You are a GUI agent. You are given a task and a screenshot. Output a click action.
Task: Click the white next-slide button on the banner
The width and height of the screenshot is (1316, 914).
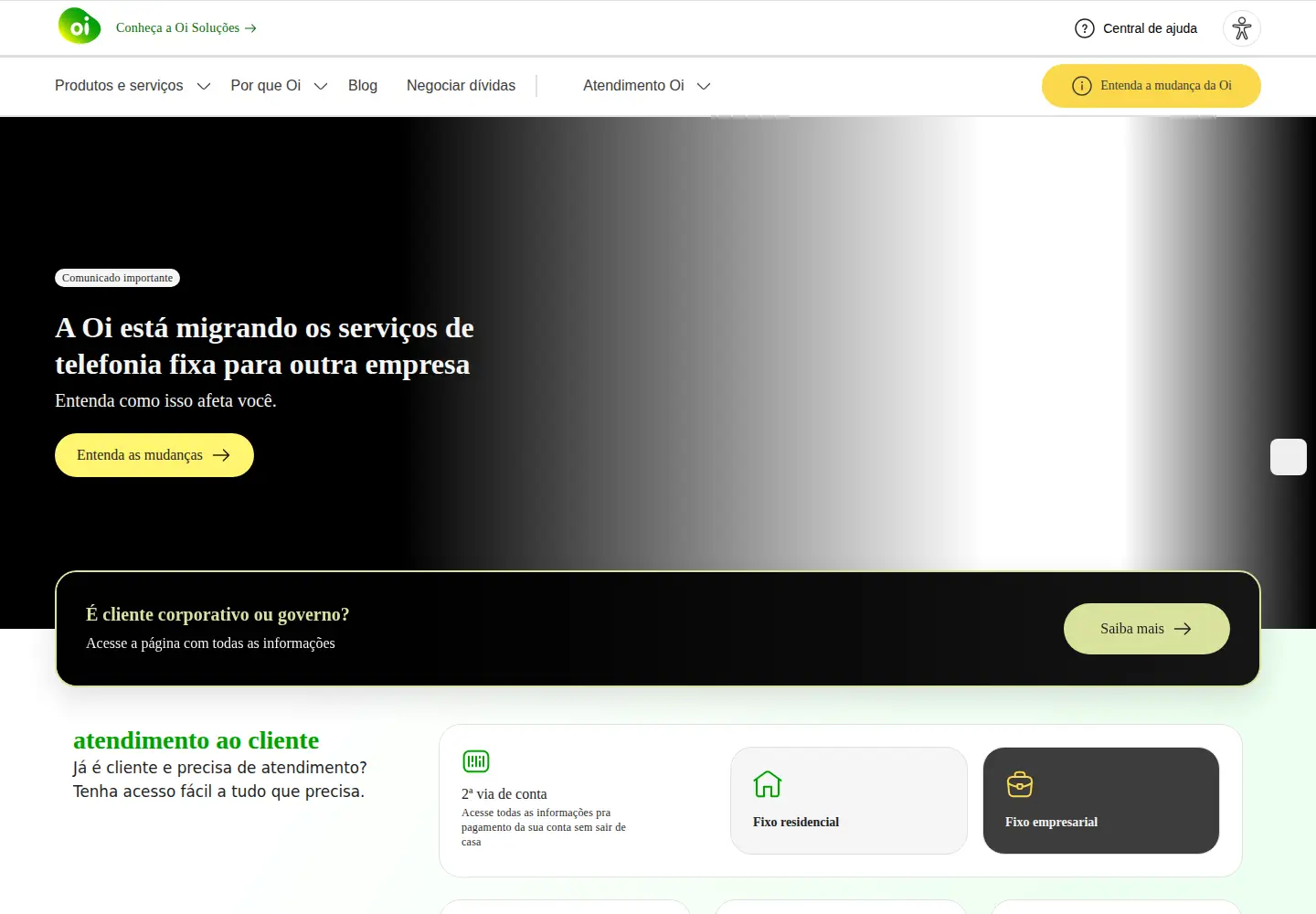click(x=1289, y=457)
